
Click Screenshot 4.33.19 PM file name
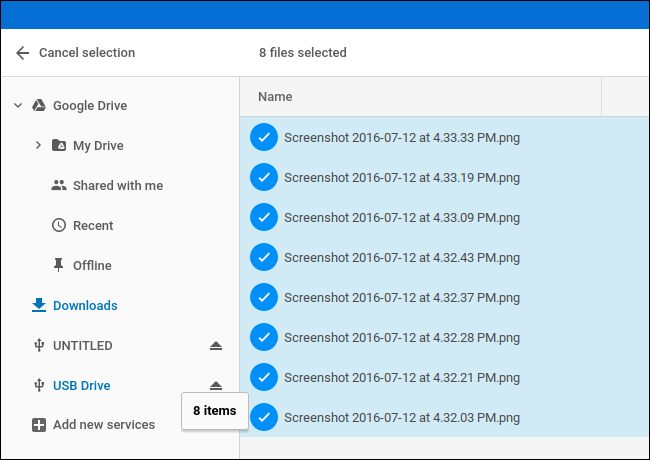point(402,177)
